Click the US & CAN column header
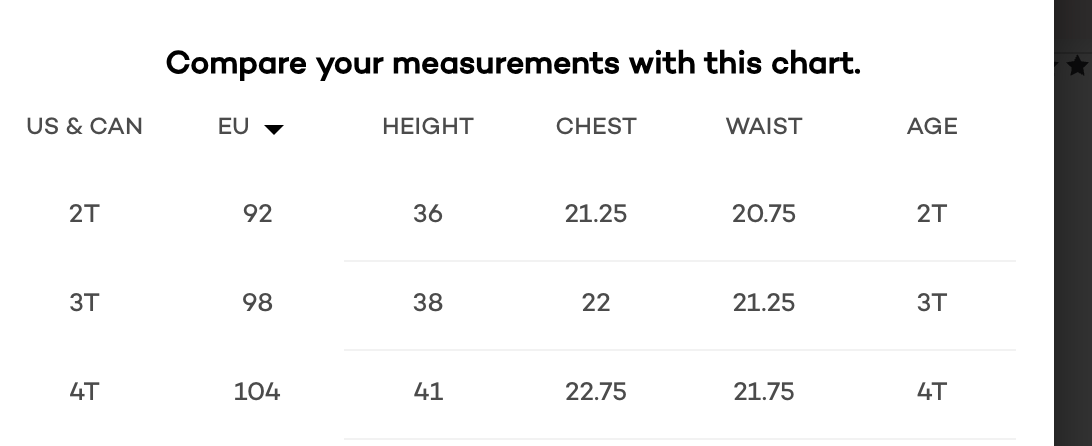 [84, 126]
